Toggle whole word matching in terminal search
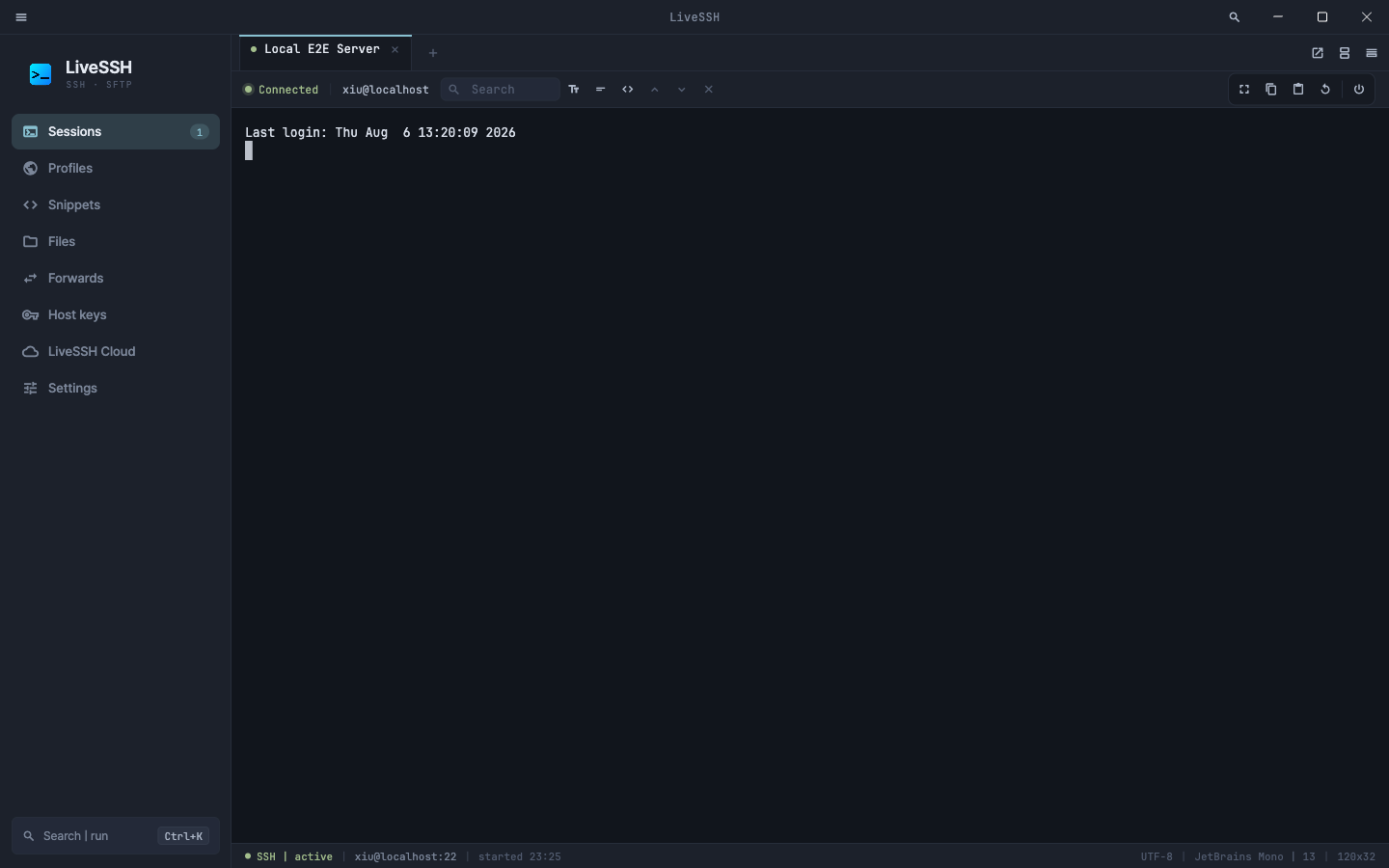1389x868 pixels. click(601, 90)
